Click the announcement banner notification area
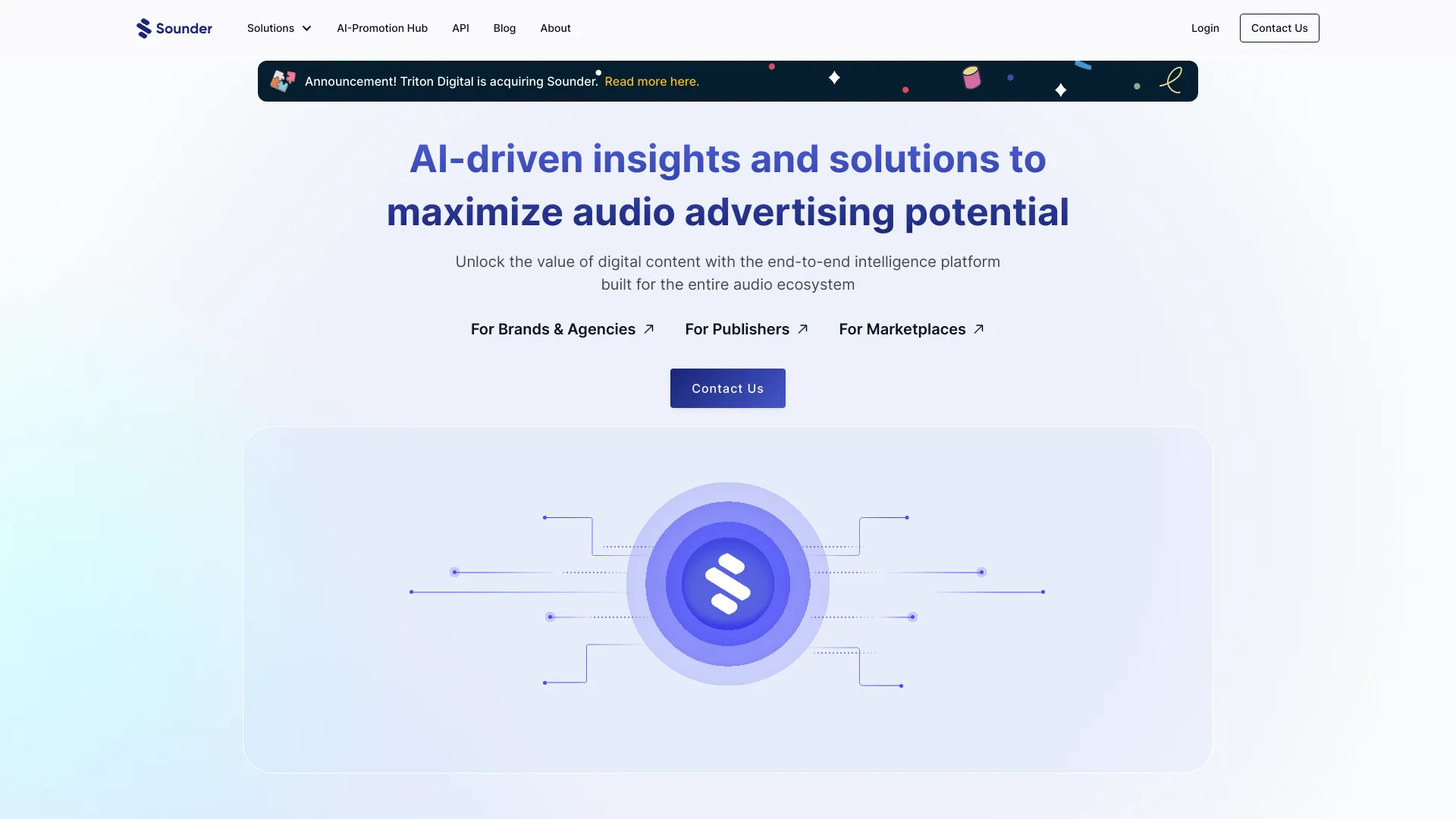 [x=728, y=81]
